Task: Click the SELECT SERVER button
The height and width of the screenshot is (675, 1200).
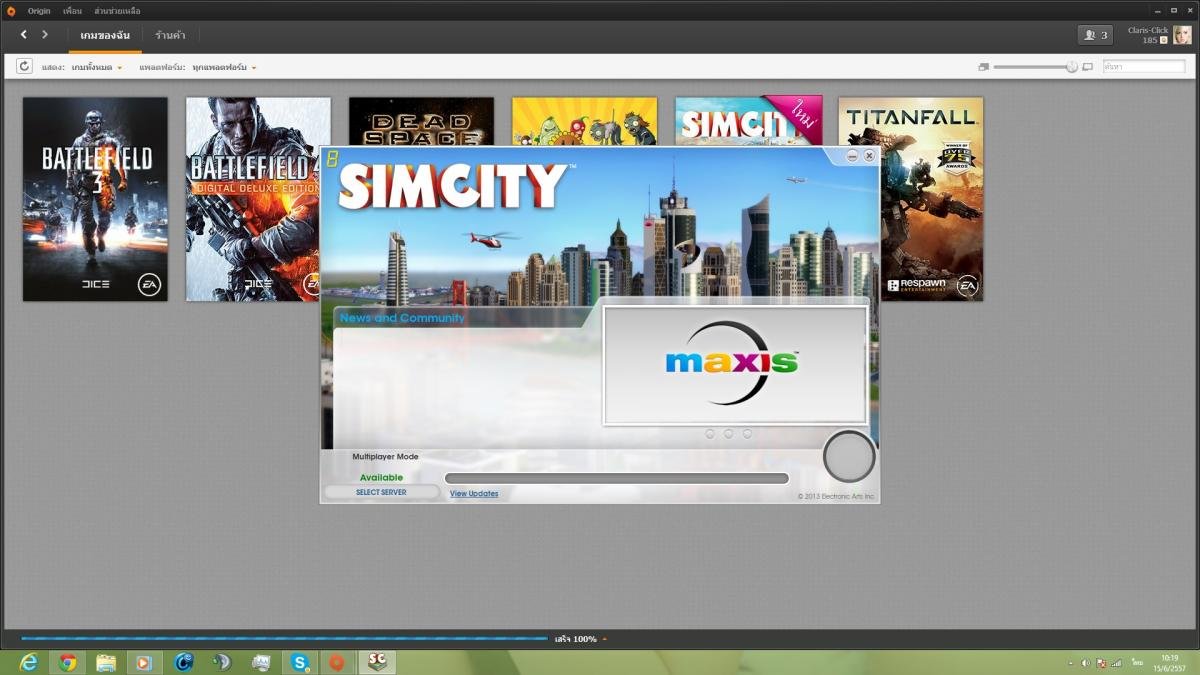Action: [x=381, y=492]
